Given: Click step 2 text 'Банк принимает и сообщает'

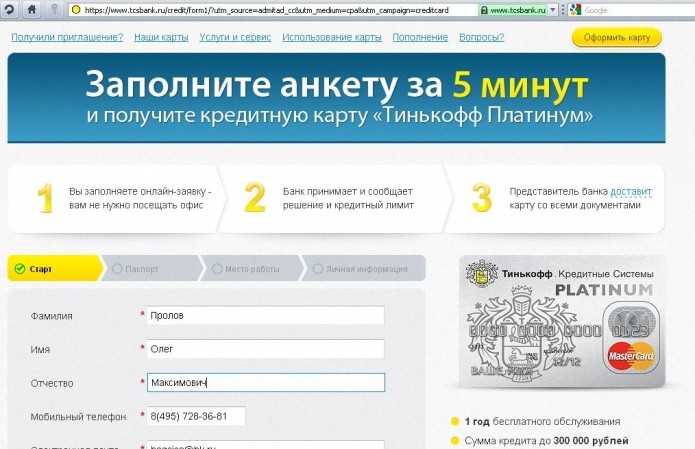Looking at the screenshot, I should 348,191.
